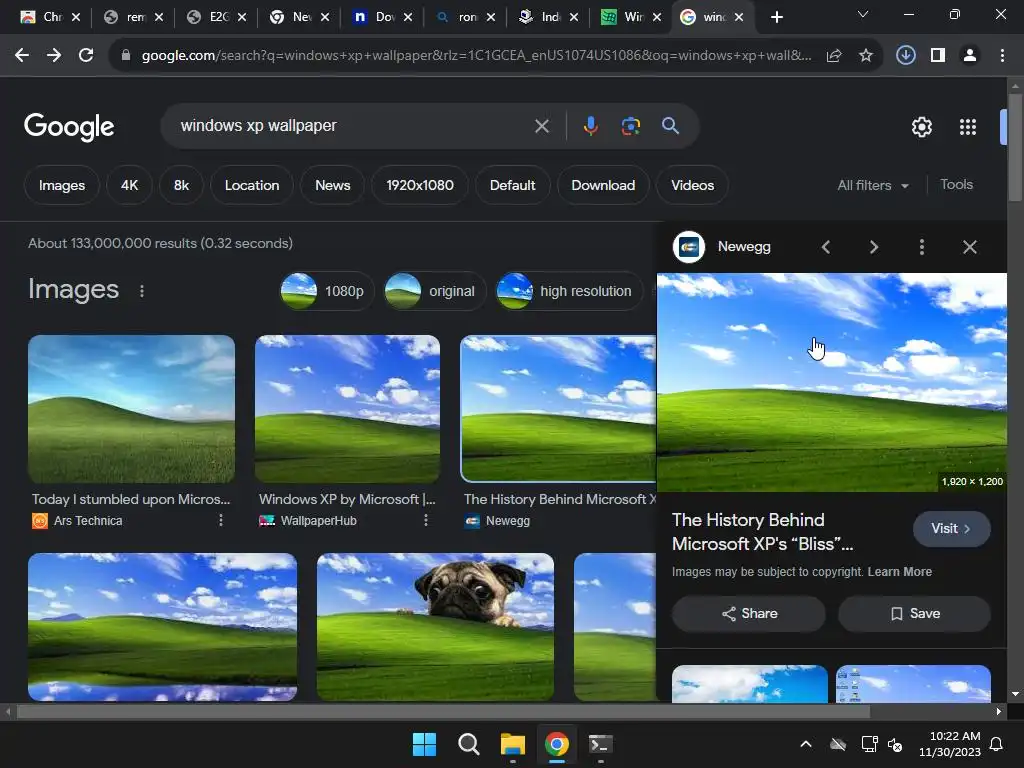The height and width of the screenshot is (768, 1024).
Task: Open WallpaperHub result options menu
Action: [x=426, y=520]
